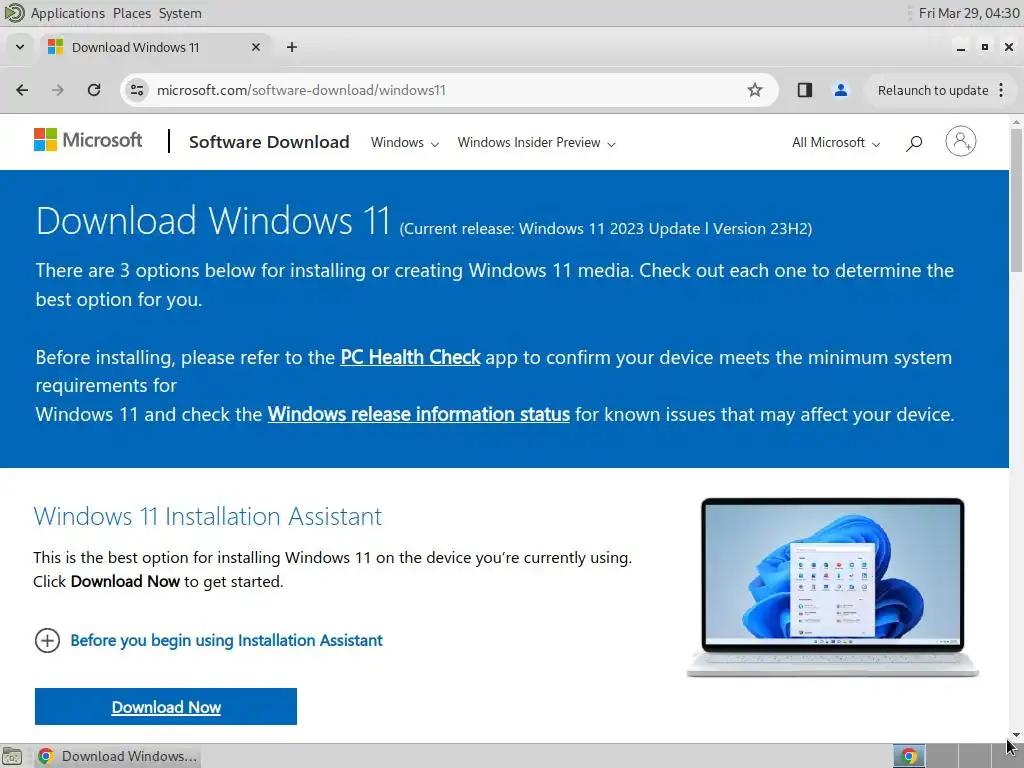Open the PC Health Check link
Screen dimensions: 1024x768
pyautogui.click(x=410, y=357)
